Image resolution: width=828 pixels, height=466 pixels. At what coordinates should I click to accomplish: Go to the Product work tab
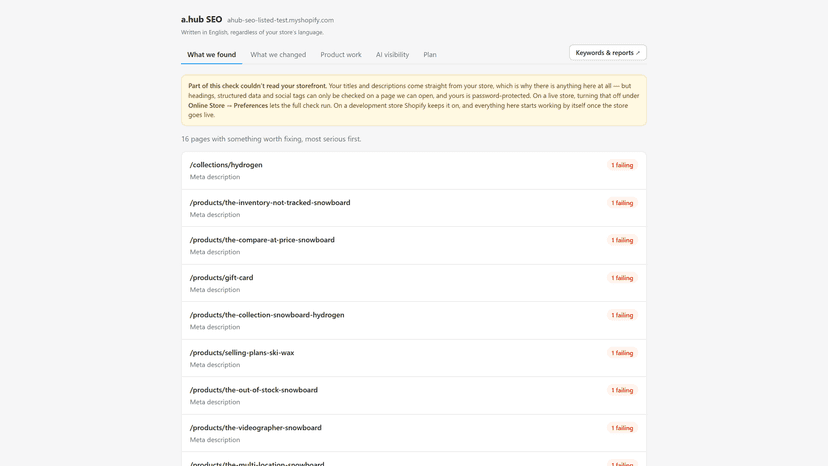(341, 54)
